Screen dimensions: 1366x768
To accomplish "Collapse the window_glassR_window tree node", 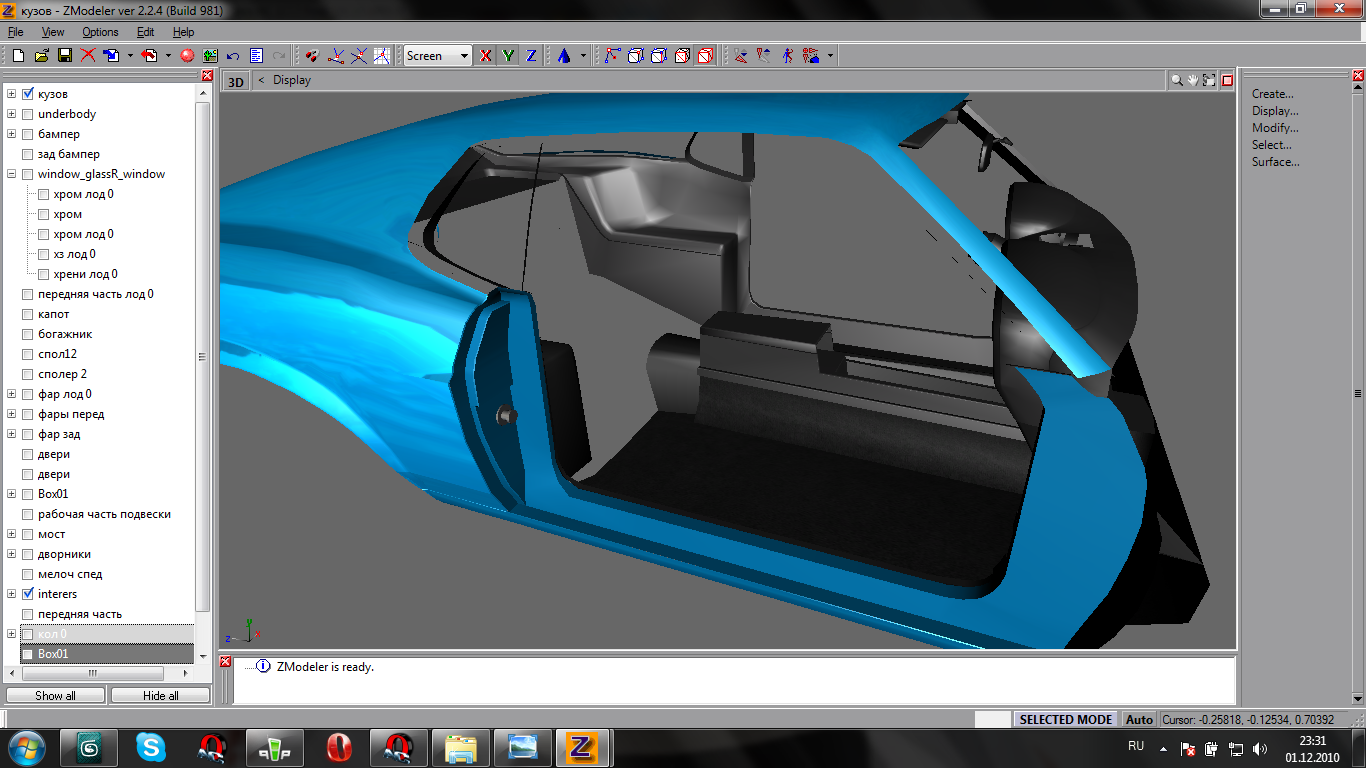I will pos(11,174).
